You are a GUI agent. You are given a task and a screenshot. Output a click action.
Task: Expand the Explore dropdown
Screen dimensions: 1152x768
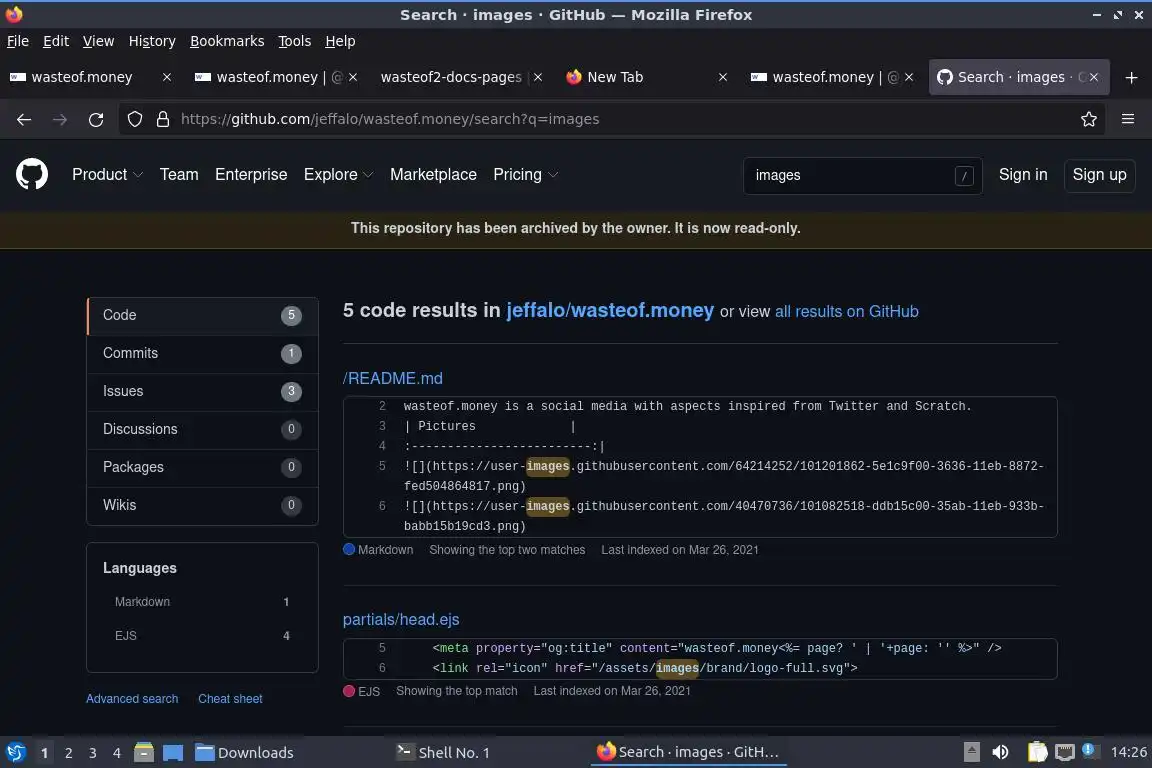[339, 175]
